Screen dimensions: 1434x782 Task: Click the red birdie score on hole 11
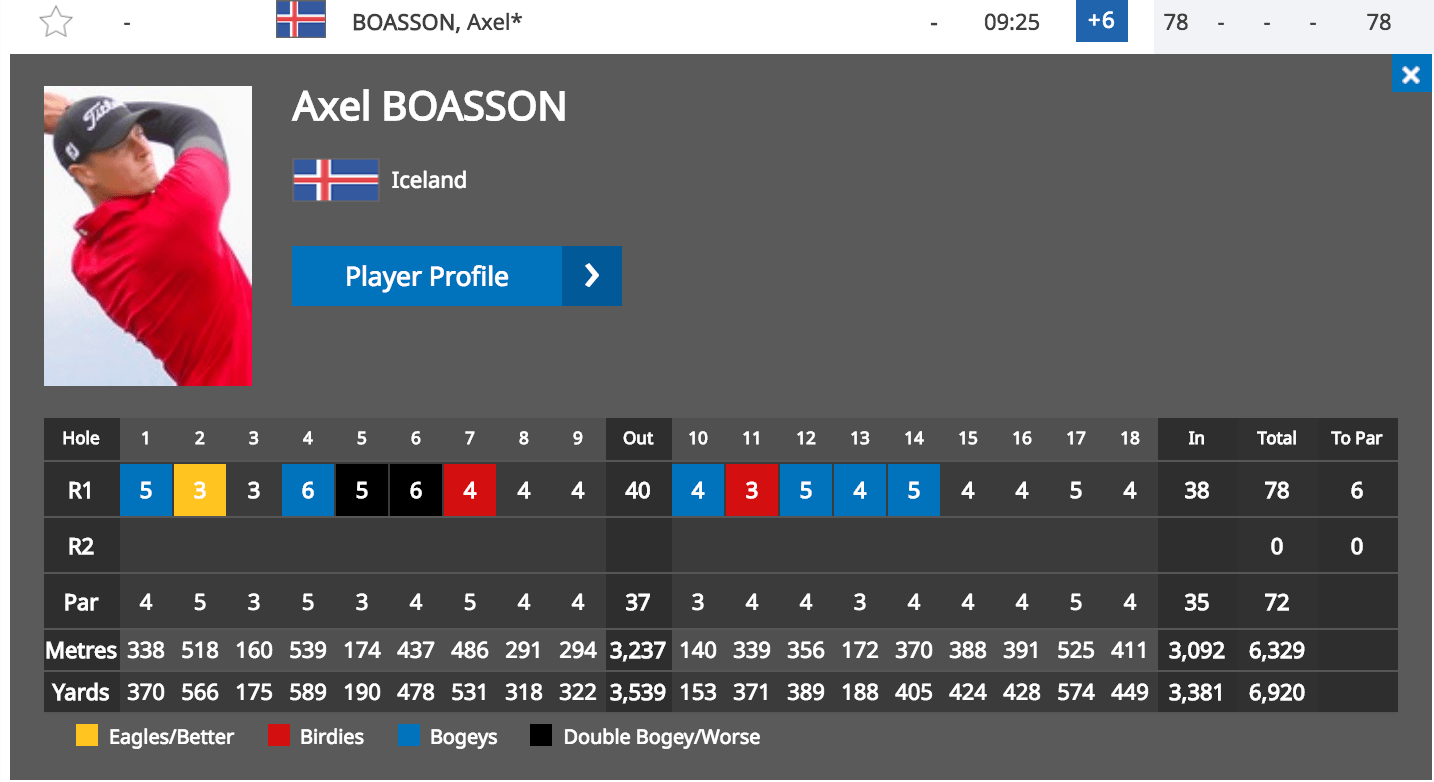click(752, 490)
